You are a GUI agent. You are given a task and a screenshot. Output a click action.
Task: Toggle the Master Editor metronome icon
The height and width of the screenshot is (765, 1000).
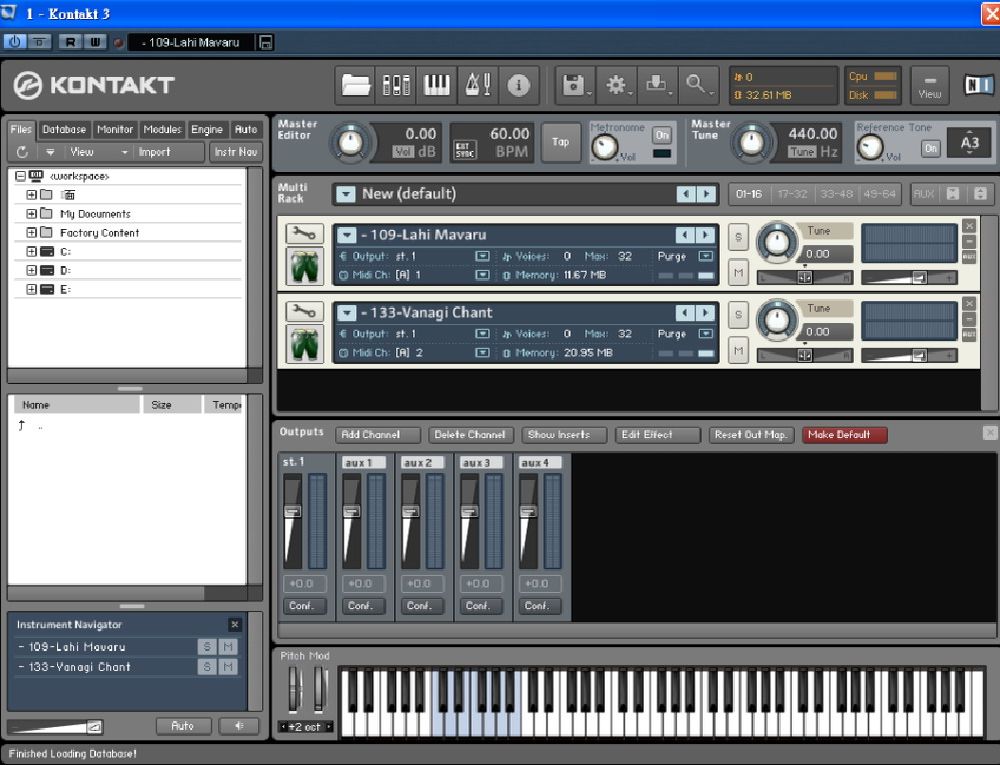tap(478, 85)
